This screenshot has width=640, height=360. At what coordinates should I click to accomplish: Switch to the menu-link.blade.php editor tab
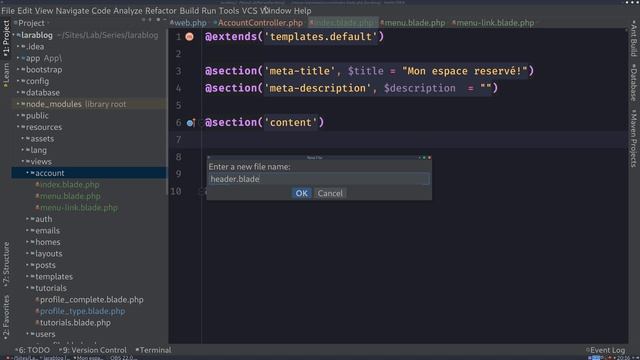[493, 23]
